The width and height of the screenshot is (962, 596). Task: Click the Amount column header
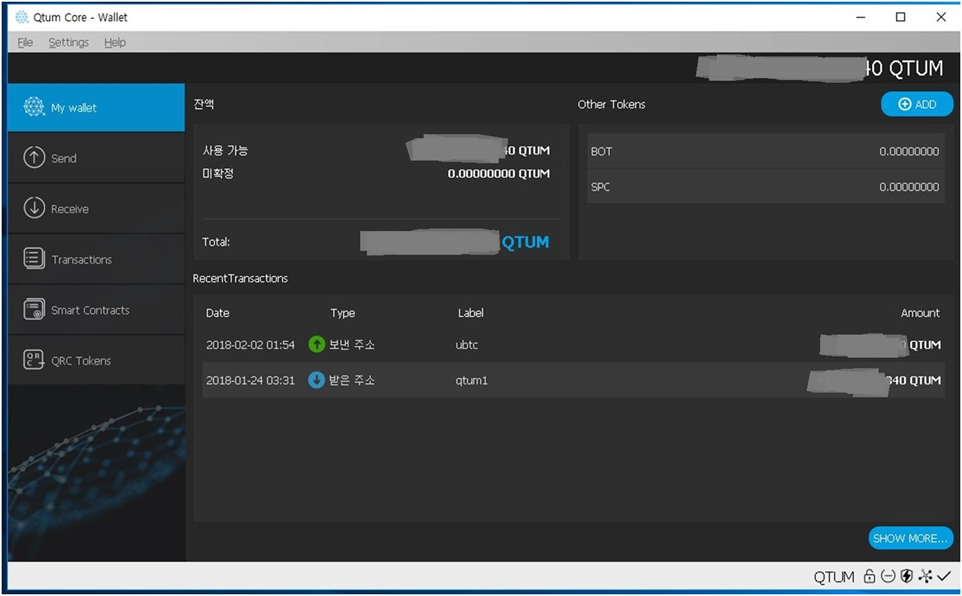click(x=920, y=313)
